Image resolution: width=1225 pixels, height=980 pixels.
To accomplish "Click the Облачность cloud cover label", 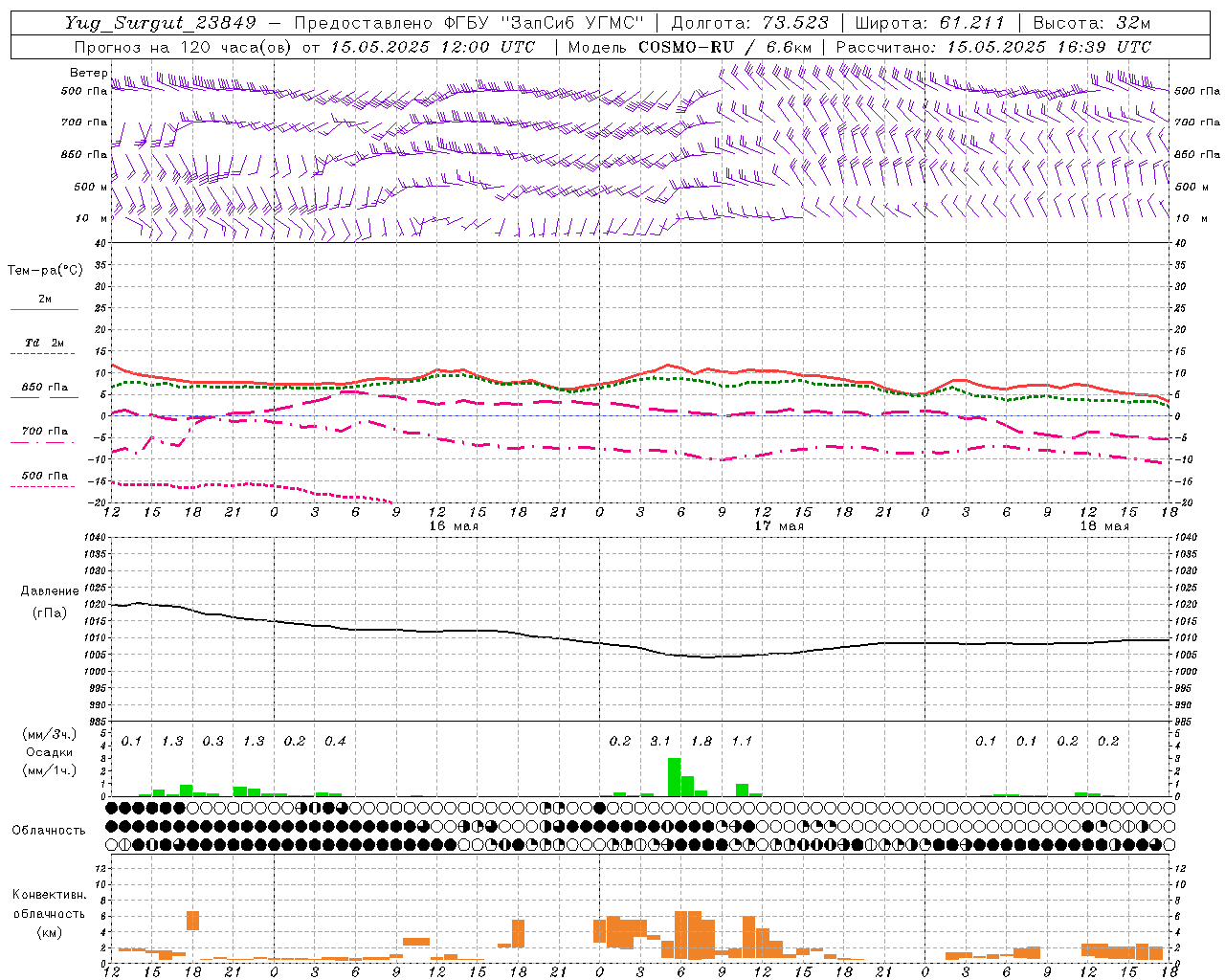I will click(x=49, y=831).
